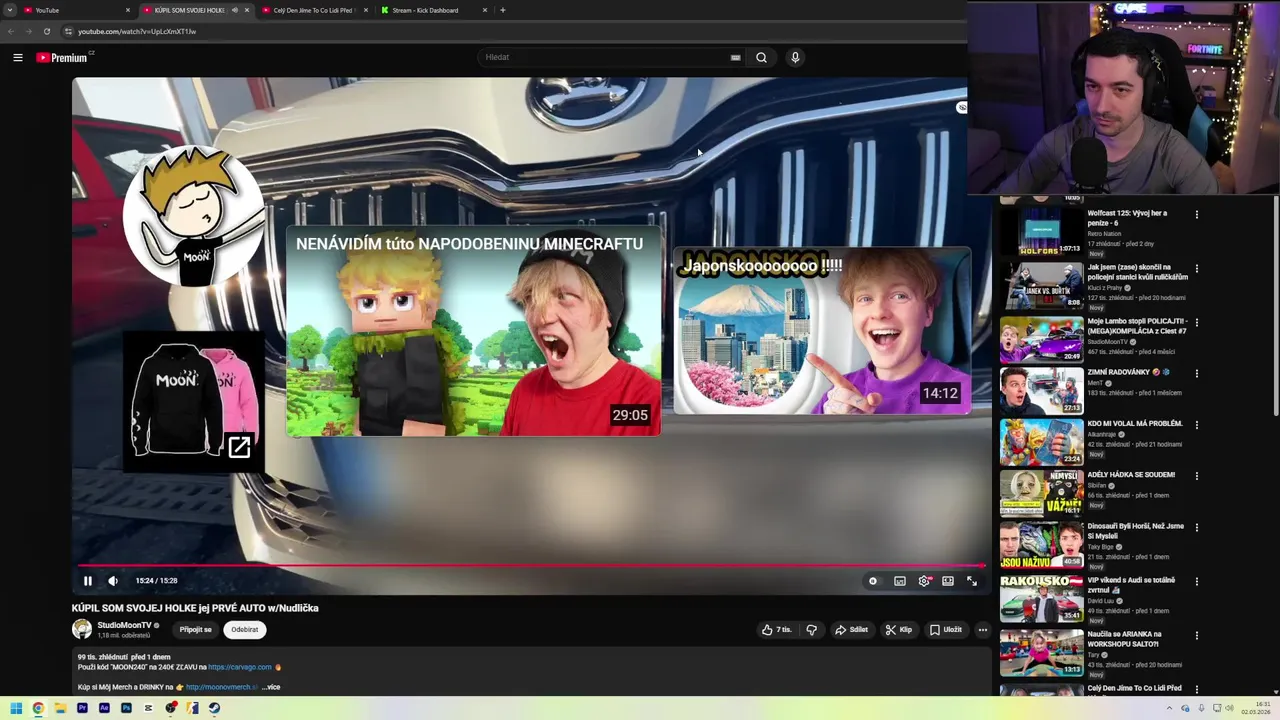Viewport: 1280px width, 720px height.
Task: Open options for Moje Lambo stopli POLICAJTI
Action: tap(1196, 323)
